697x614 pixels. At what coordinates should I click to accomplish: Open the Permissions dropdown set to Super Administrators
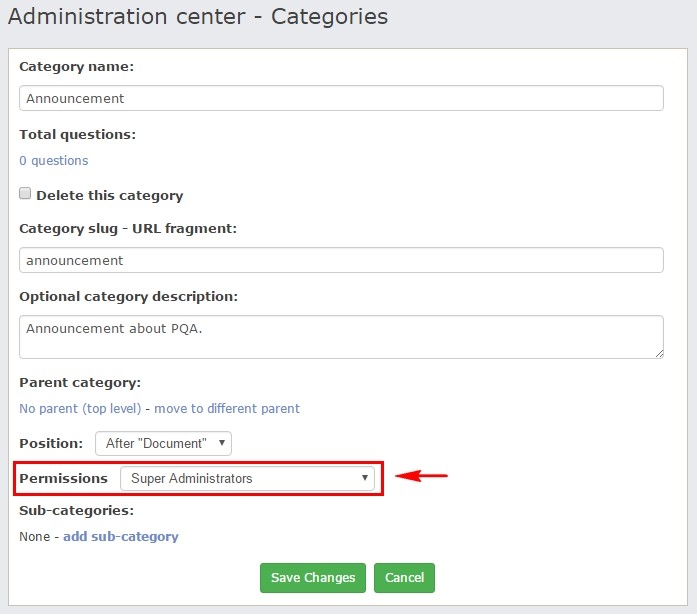[247, 478]
